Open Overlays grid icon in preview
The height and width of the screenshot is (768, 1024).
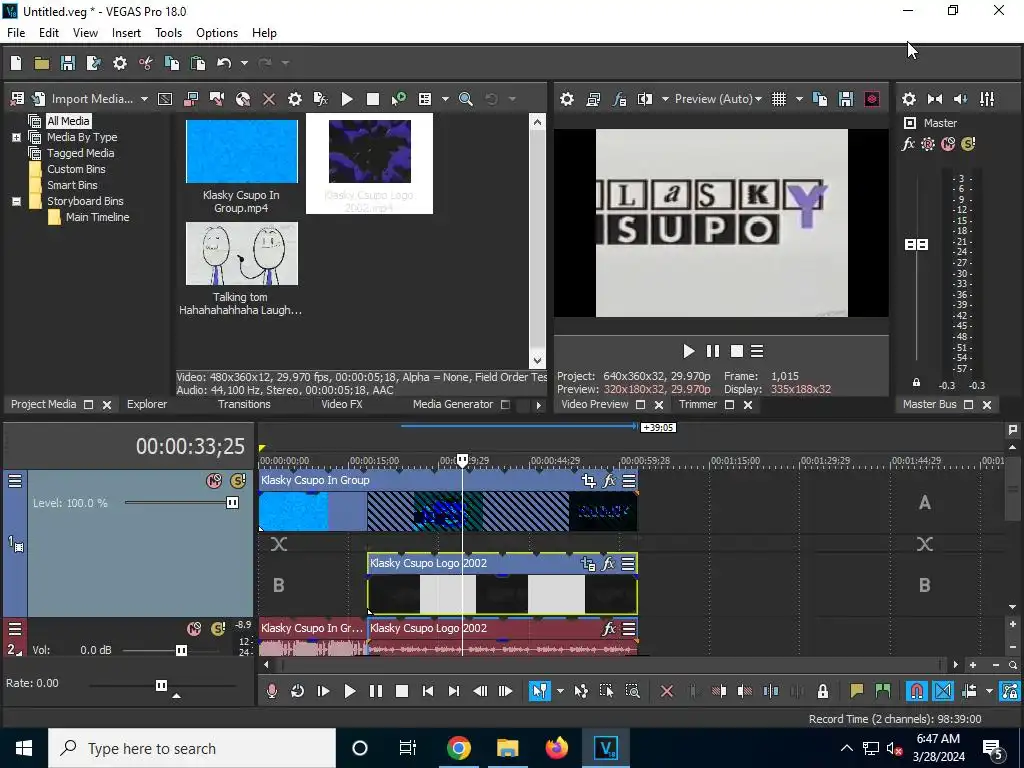[778, 99]
